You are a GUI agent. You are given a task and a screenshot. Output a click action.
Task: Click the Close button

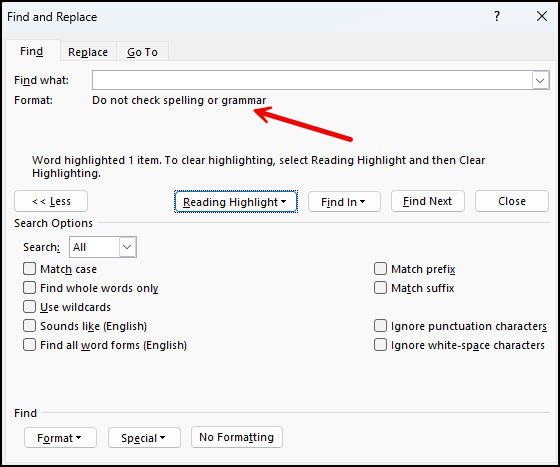coord(511,201)
